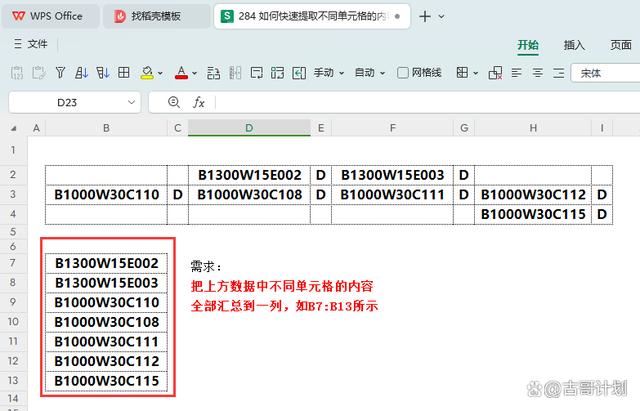Sort descending with the funnel-arrow icon
Viewport: 640px width, 411px height.
coord(102,73)
